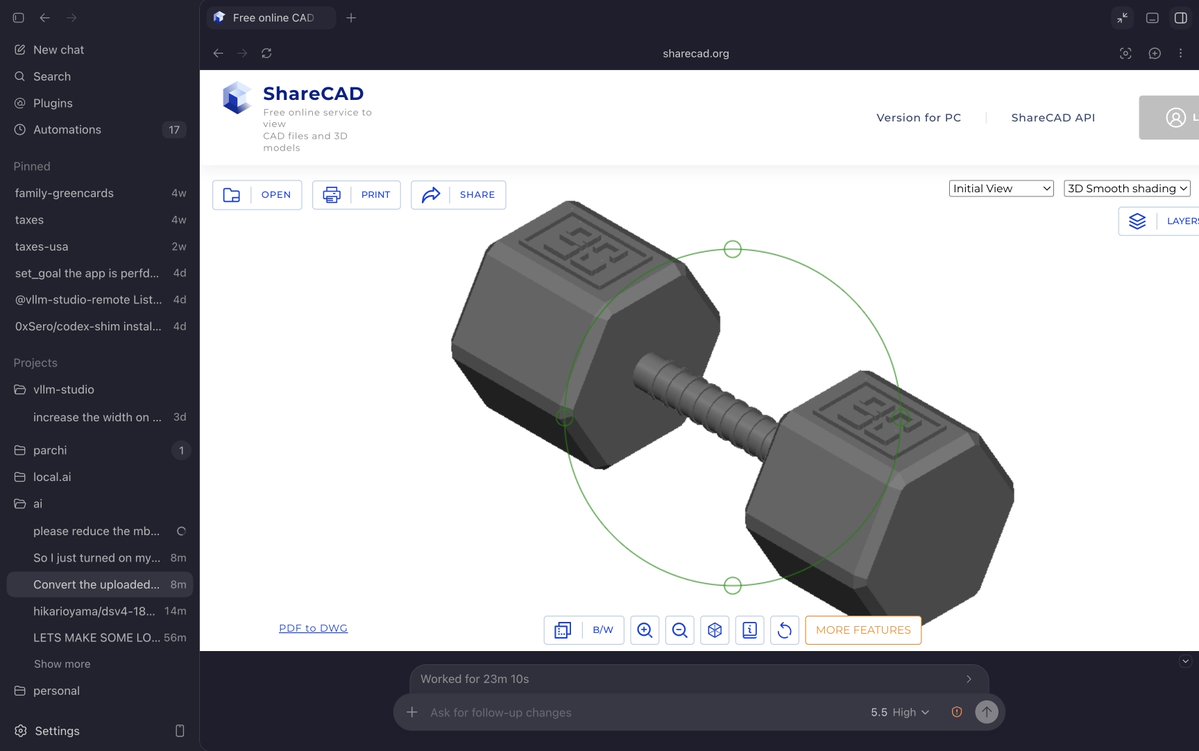Click the orange warning icon in chat input

957,713
